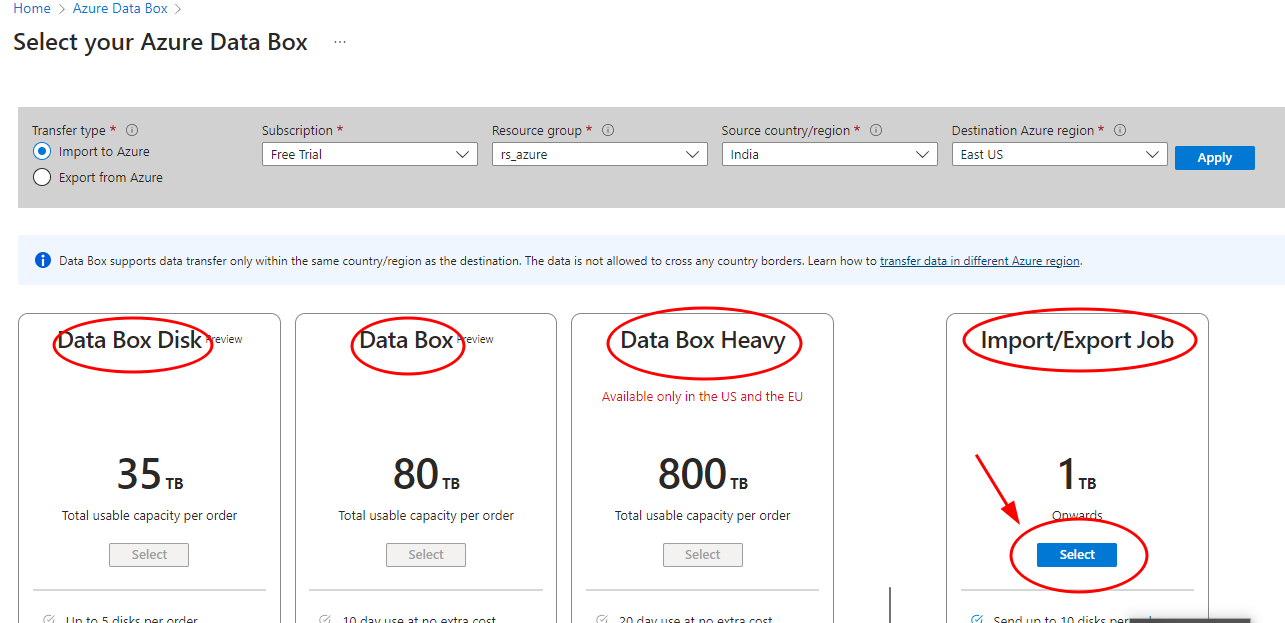
Task: Choose Export from Azure transfer type
Action: coord(42,177)
